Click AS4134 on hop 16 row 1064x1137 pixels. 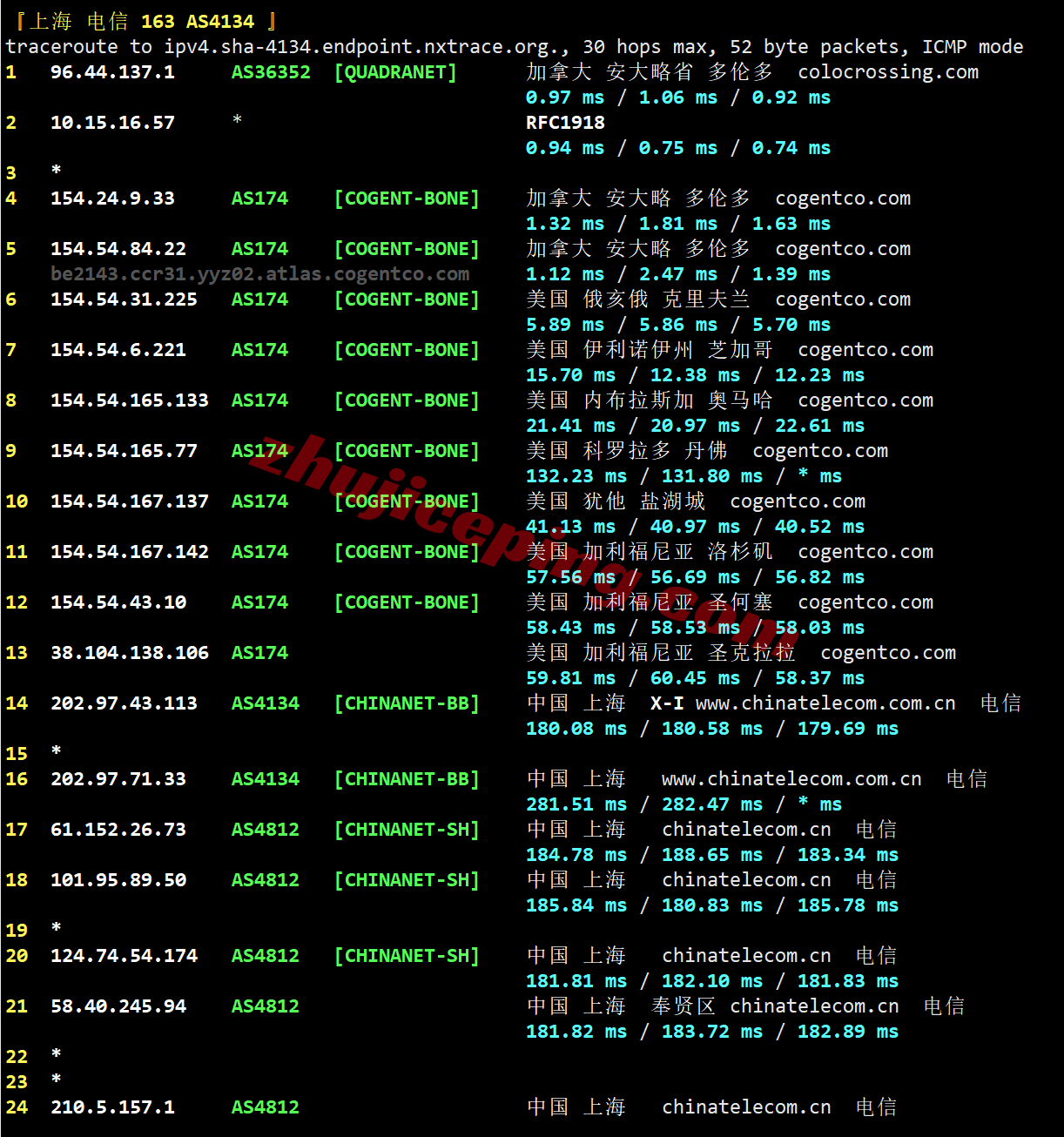click(x=266, y=779)
